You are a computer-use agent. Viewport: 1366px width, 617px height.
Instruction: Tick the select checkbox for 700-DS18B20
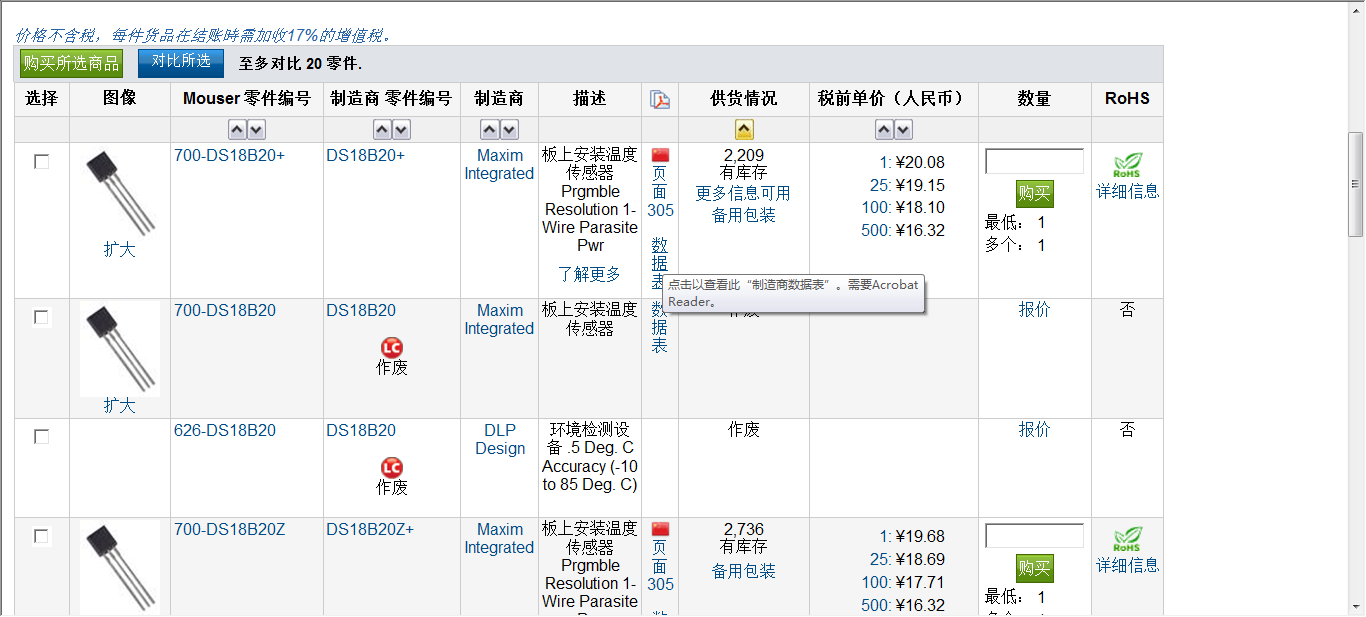[42, 317]
